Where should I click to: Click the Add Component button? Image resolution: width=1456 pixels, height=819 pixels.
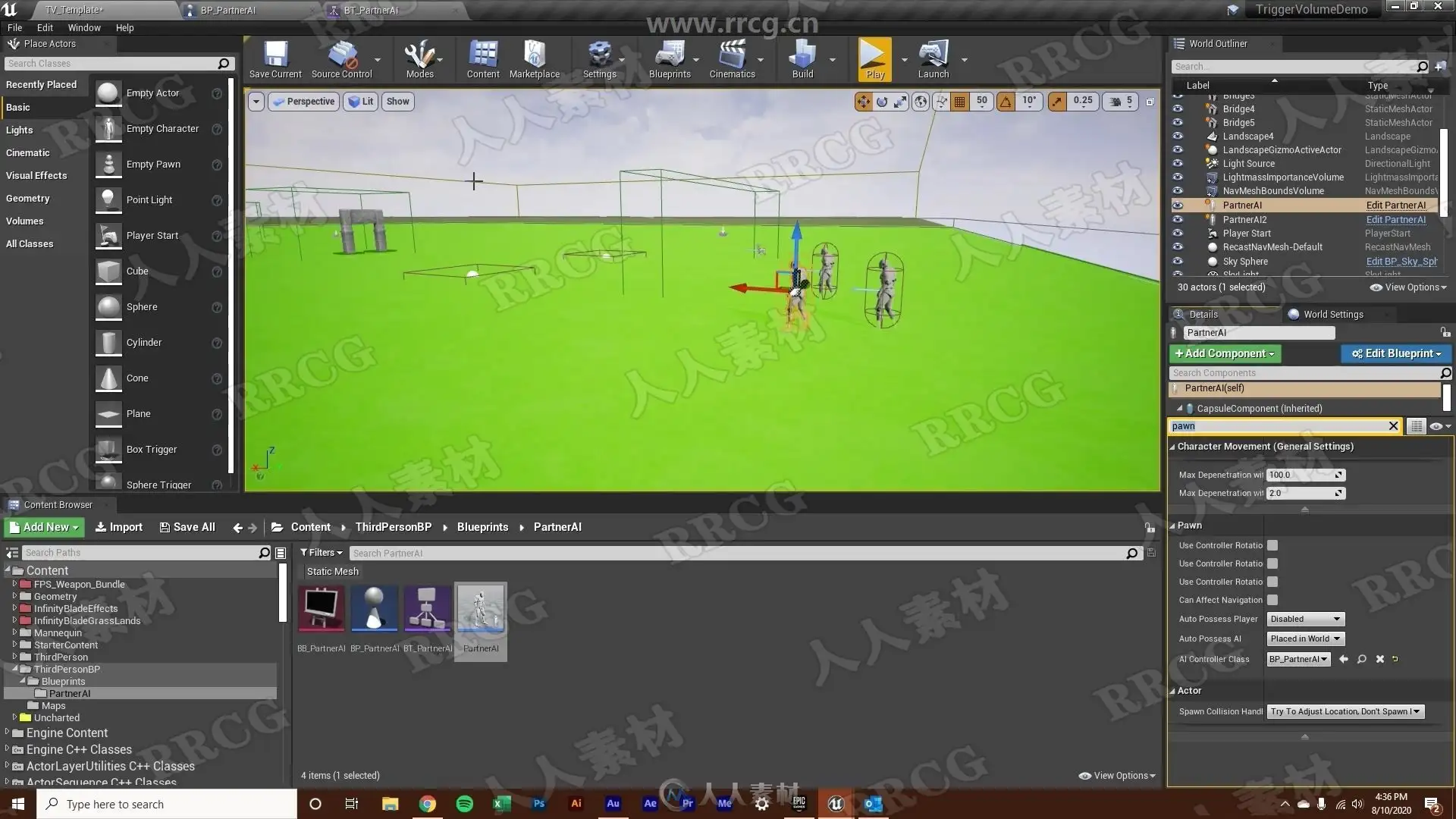[1225, 353]
